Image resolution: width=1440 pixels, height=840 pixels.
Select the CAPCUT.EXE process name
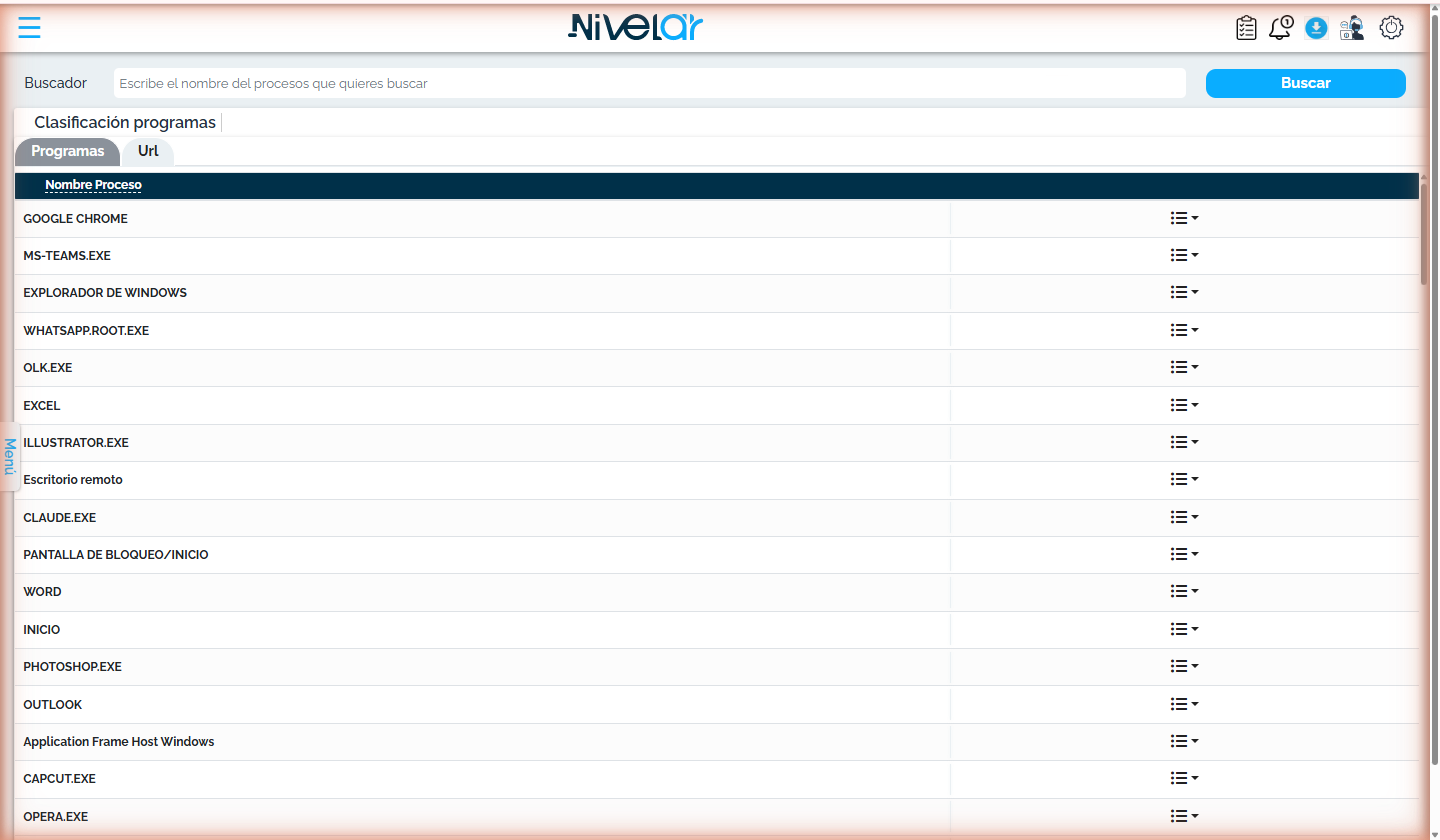(x=60, y=778)
